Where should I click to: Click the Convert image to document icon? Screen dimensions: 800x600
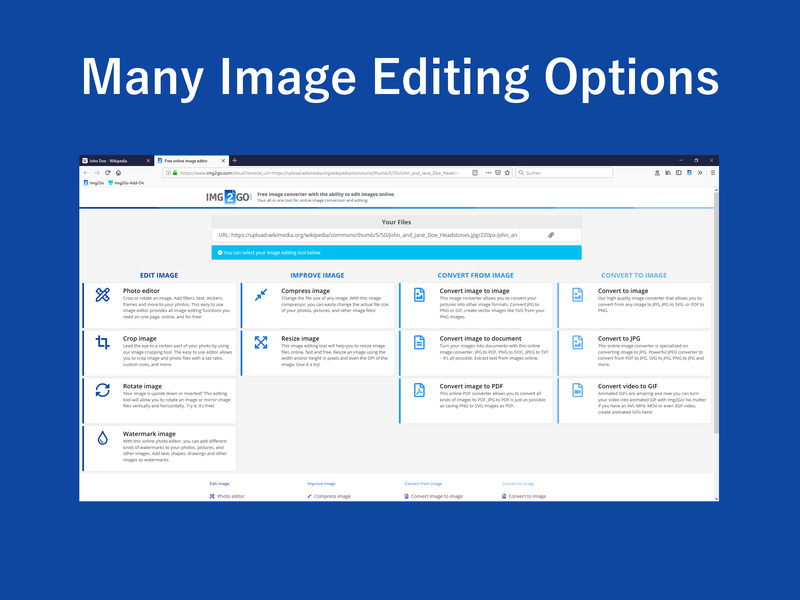pyautogui.click(x=419, y=342)
